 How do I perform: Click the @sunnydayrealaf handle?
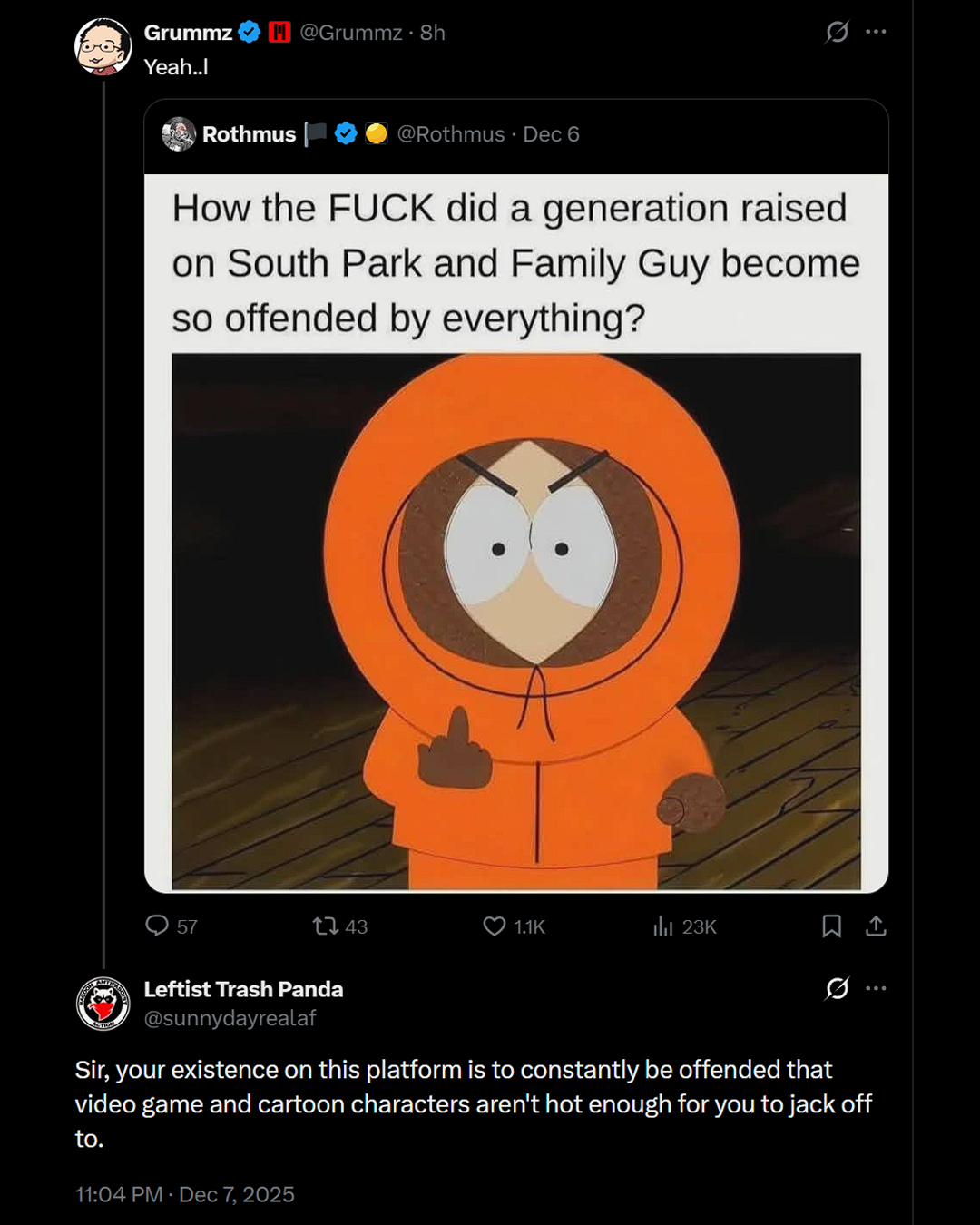[230, 1018]
